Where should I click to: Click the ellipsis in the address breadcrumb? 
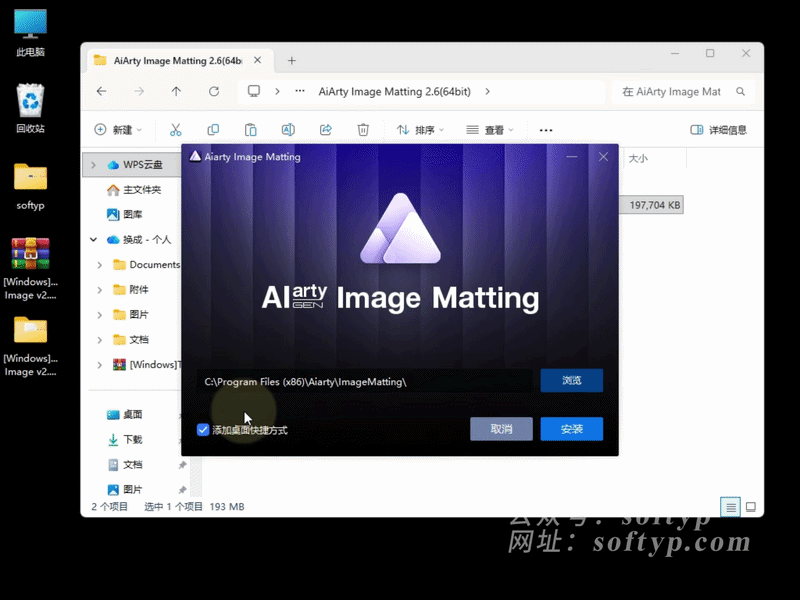tap(300, 91)
